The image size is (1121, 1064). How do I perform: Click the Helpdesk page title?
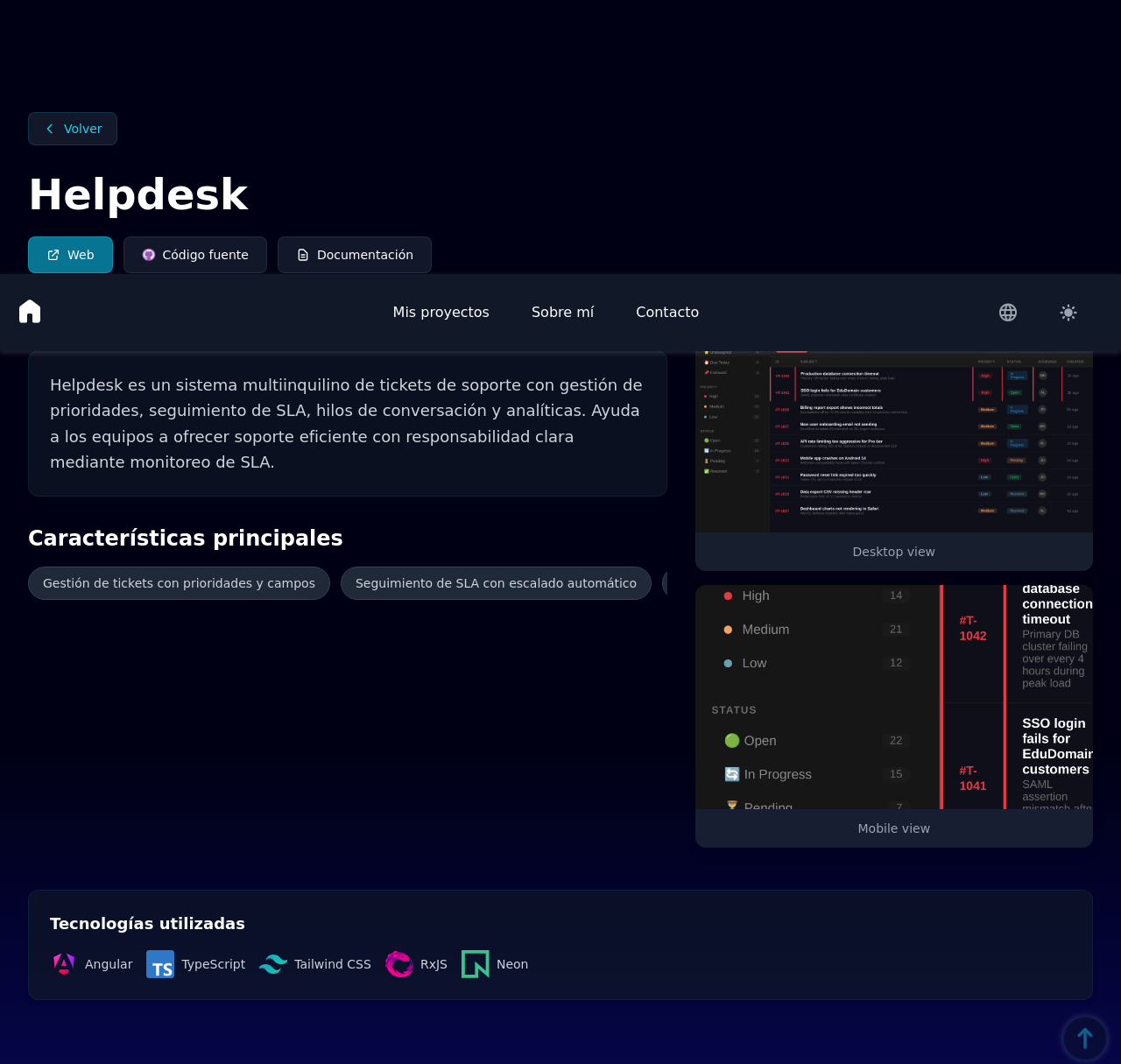(138, 194)
